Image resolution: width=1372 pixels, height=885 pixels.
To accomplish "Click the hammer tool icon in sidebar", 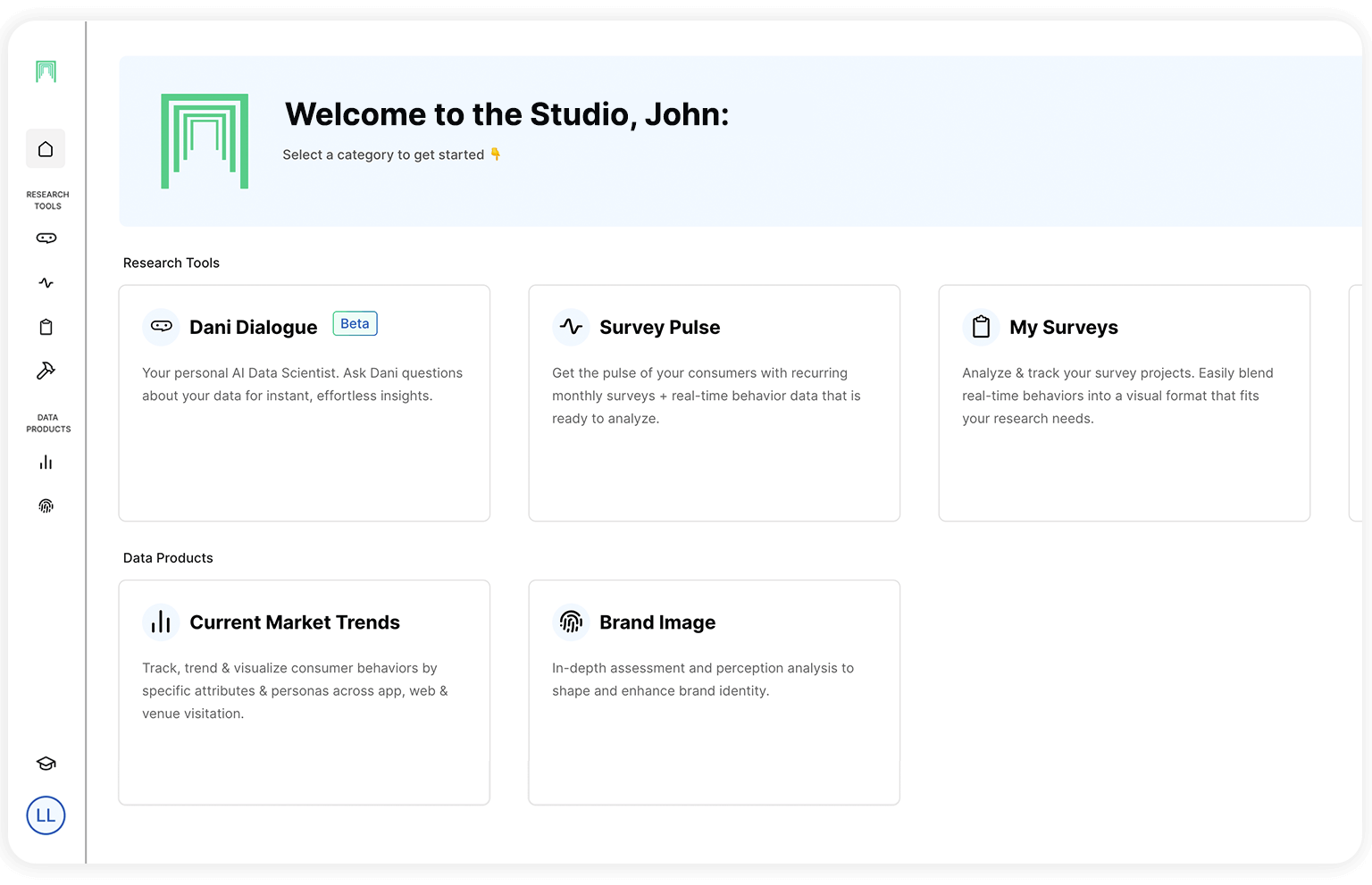I will (46, 371).
